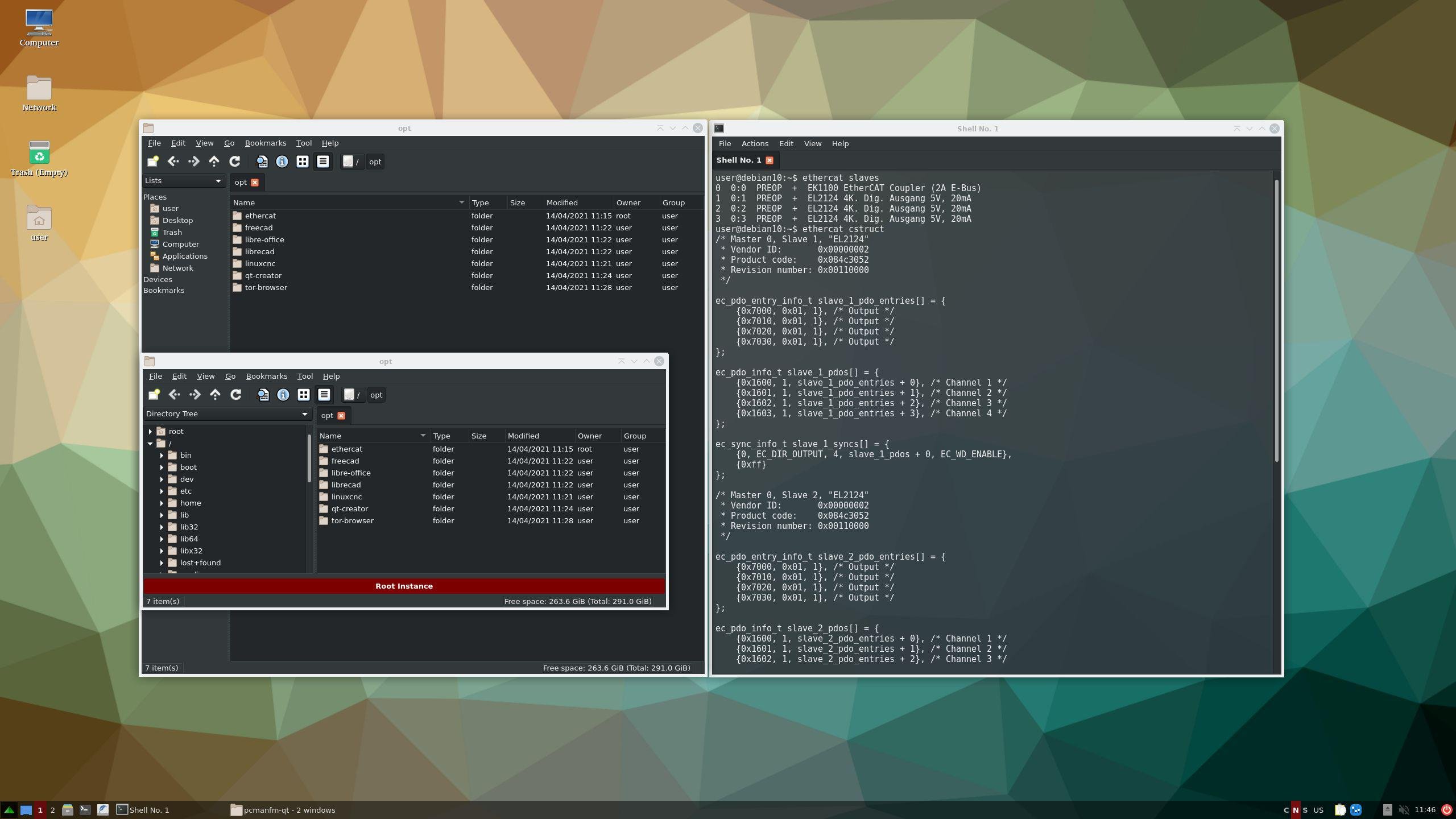Image resolution: width=1456 pixels, height=819 pixels.
Task: Go up one folder in the upper opt window
Action: point(214,162)
